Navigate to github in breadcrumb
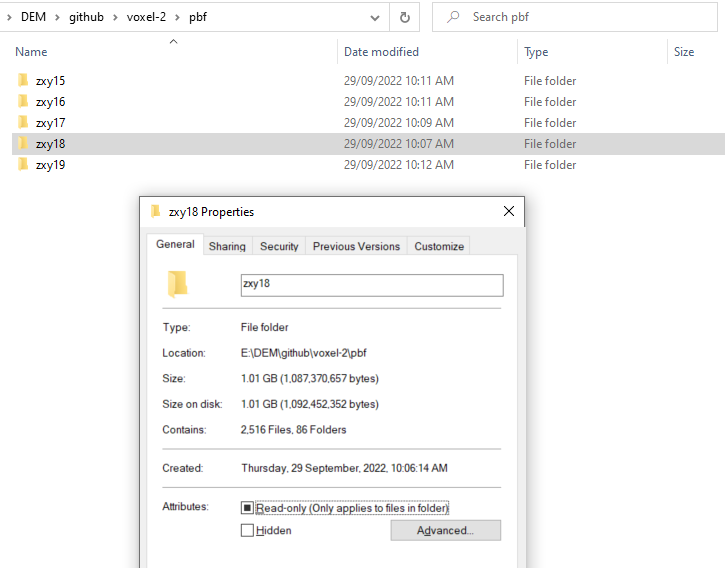 tap(86, 17)
